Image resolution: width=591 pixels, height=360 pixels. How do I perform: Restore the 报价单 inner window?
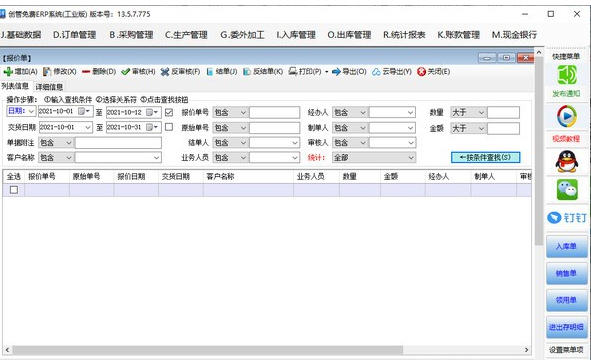click(506, 58)
